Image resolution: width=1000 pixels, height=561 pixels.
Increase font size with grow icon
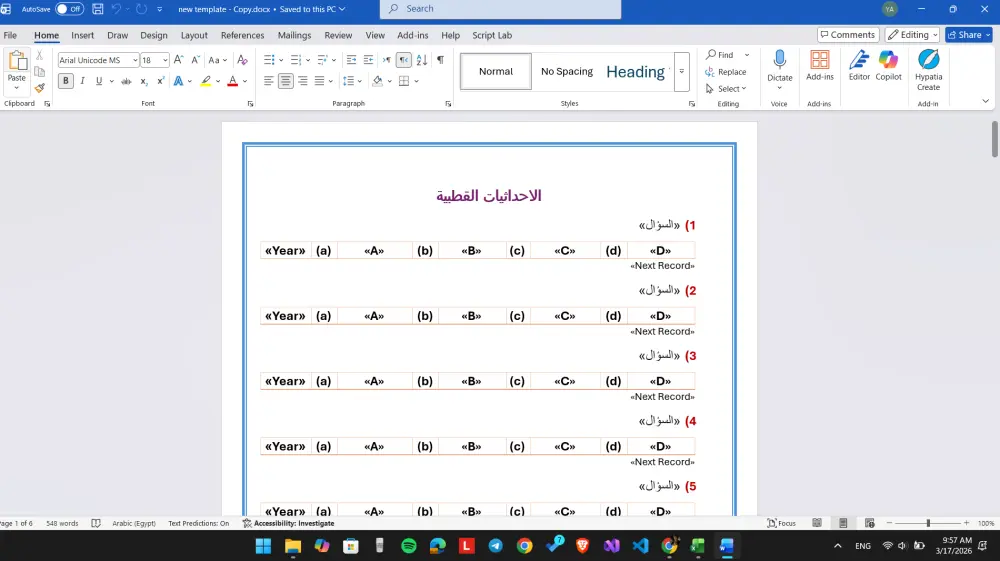(179, 60)
